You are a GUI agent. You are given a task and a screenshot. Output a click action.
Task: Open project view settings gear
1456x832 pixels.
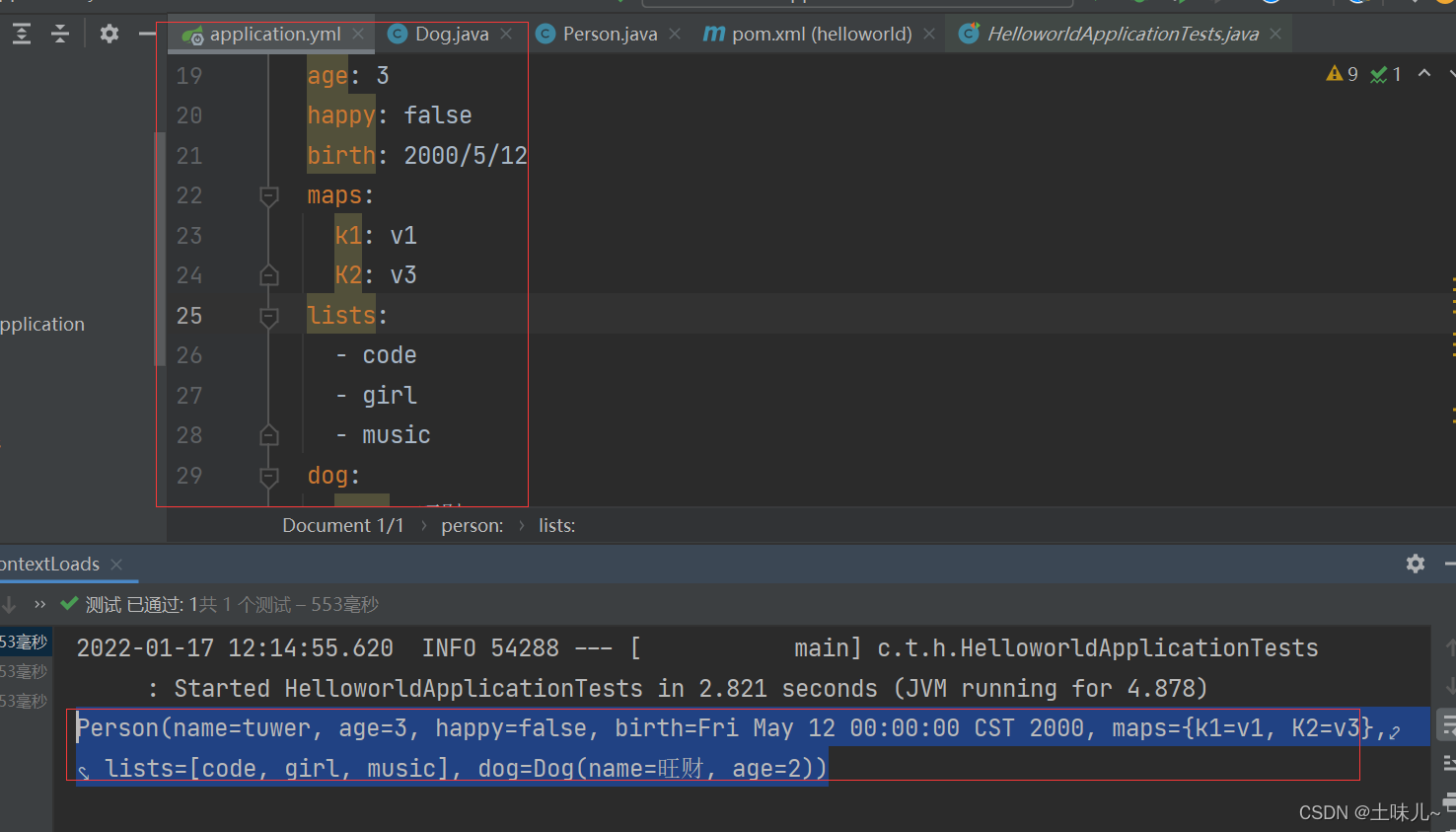click(109, 35)
